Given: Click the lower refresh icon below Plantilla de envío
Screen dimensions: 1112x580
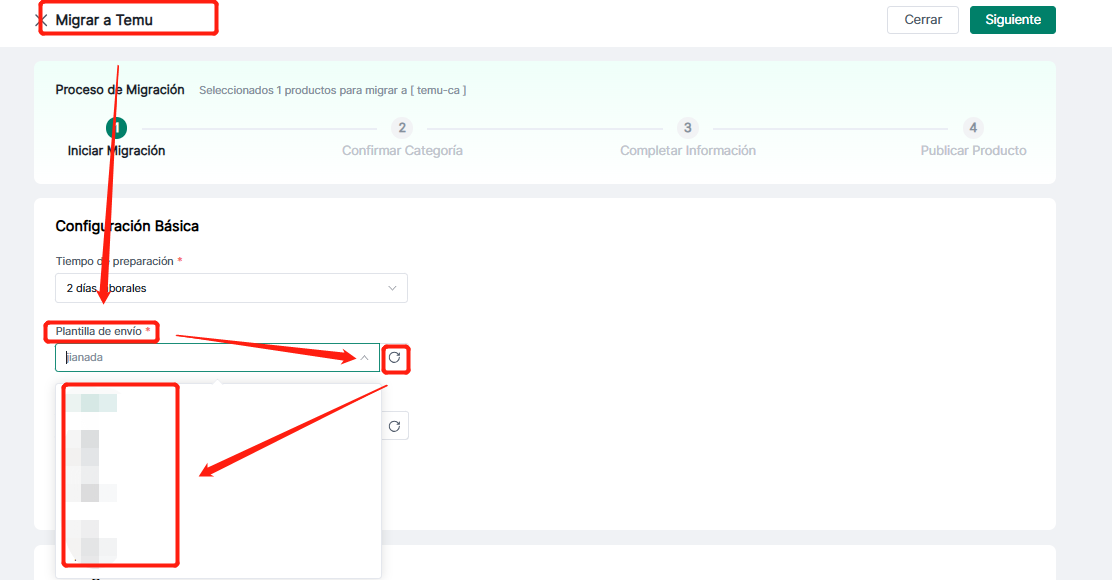Looking at the screenshot, I should pos(395,426).
